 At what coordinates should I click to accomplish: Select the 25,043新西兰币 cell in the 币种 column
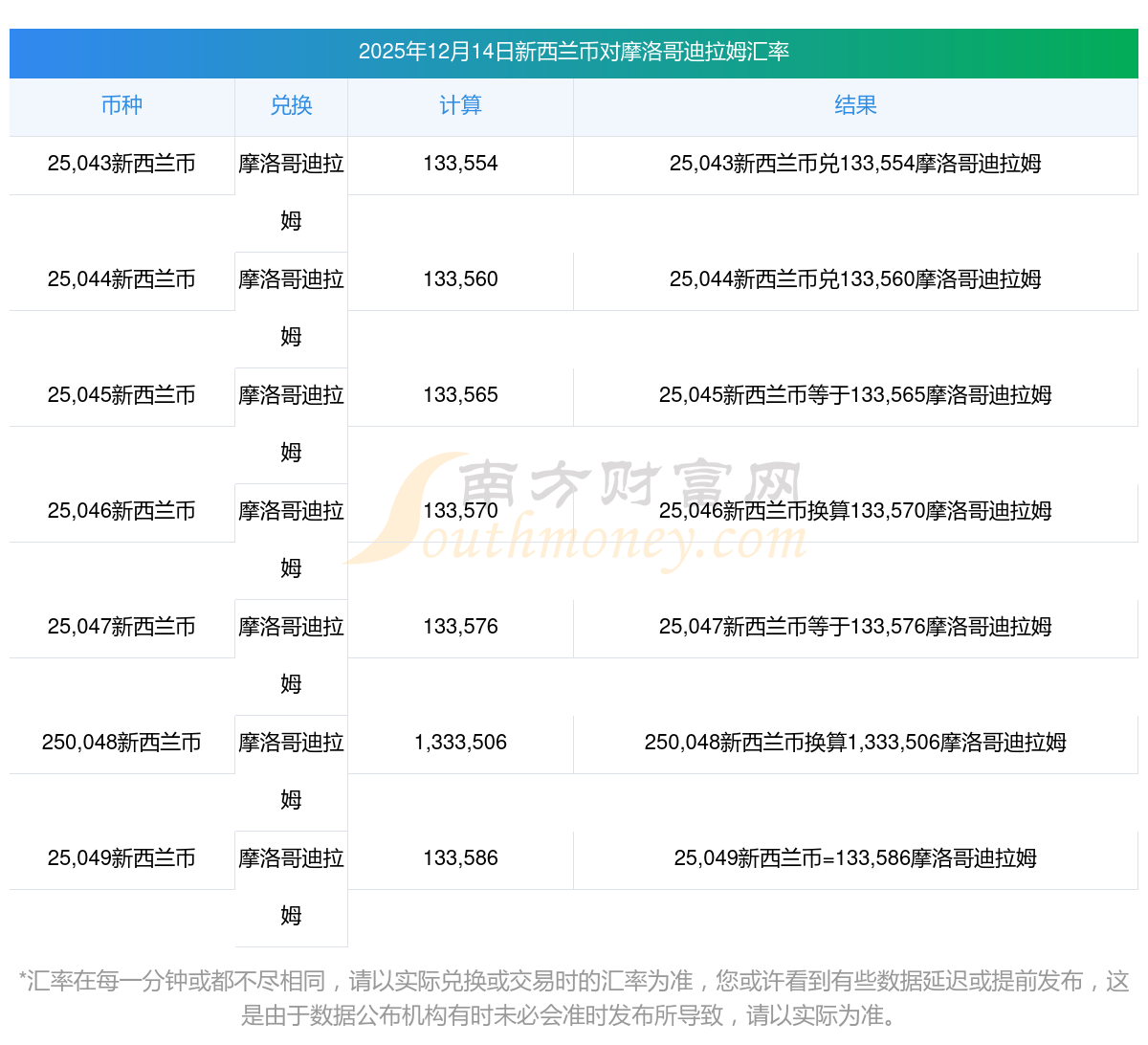click(x=121, y=164)
